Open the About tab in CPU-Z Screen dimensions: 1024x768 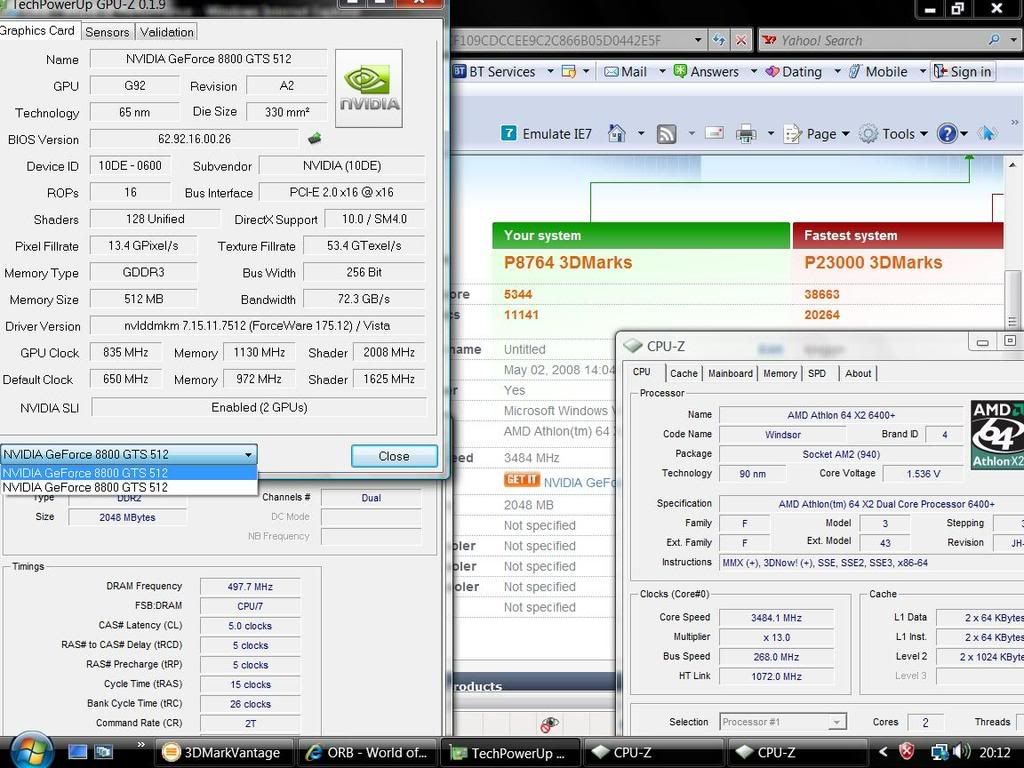(858, 374)
